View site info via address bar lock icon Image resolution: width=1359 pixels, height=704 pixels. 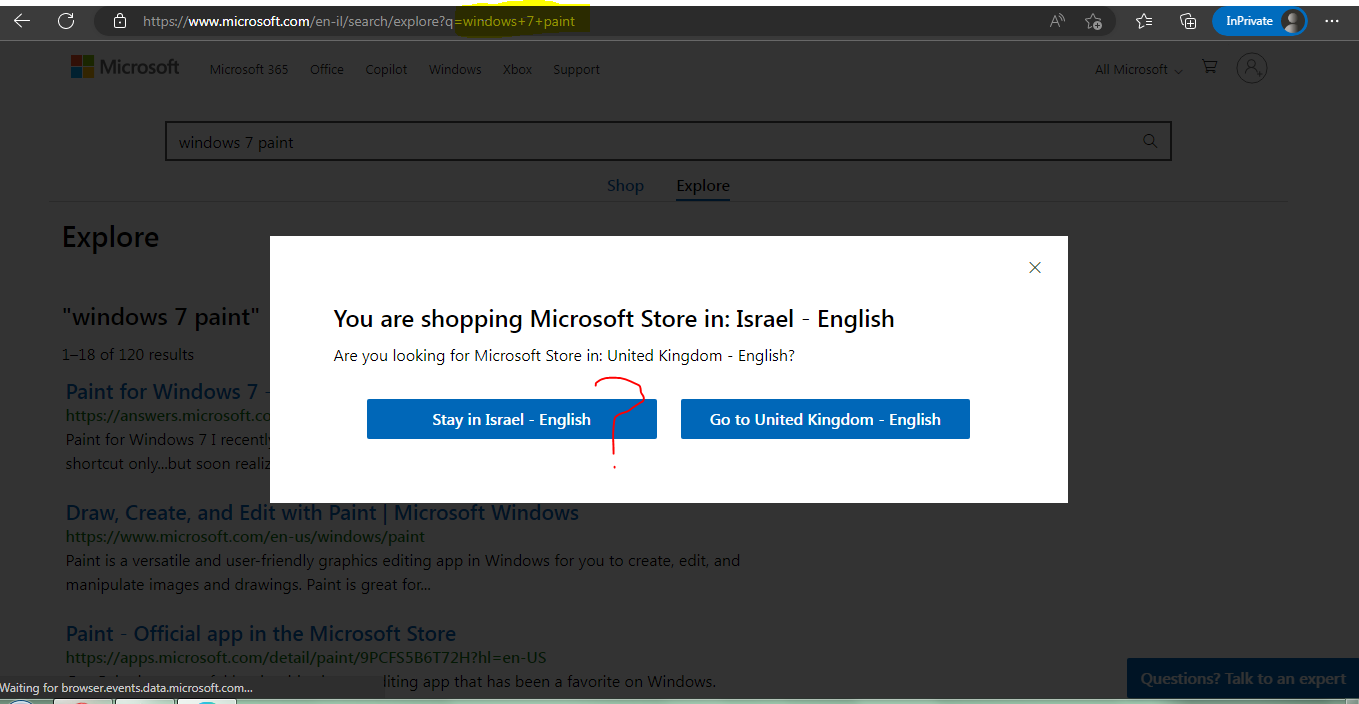(120, 21)
